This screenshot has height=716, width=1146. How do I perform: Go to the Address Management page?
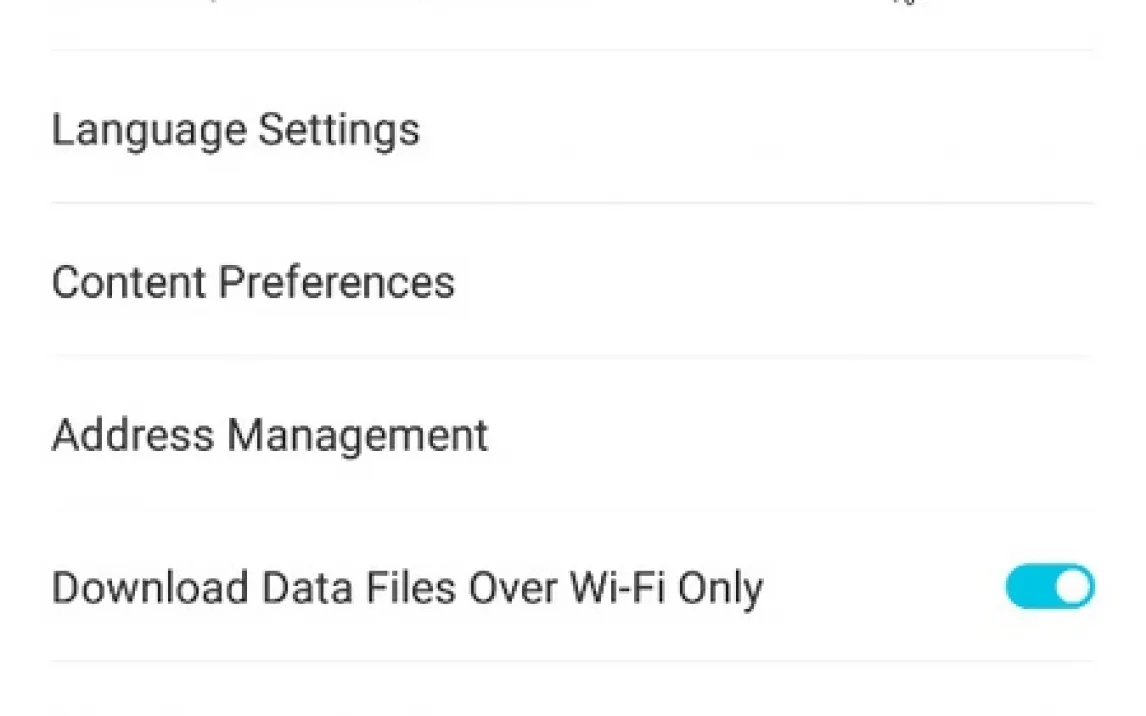tap(270, 436)
